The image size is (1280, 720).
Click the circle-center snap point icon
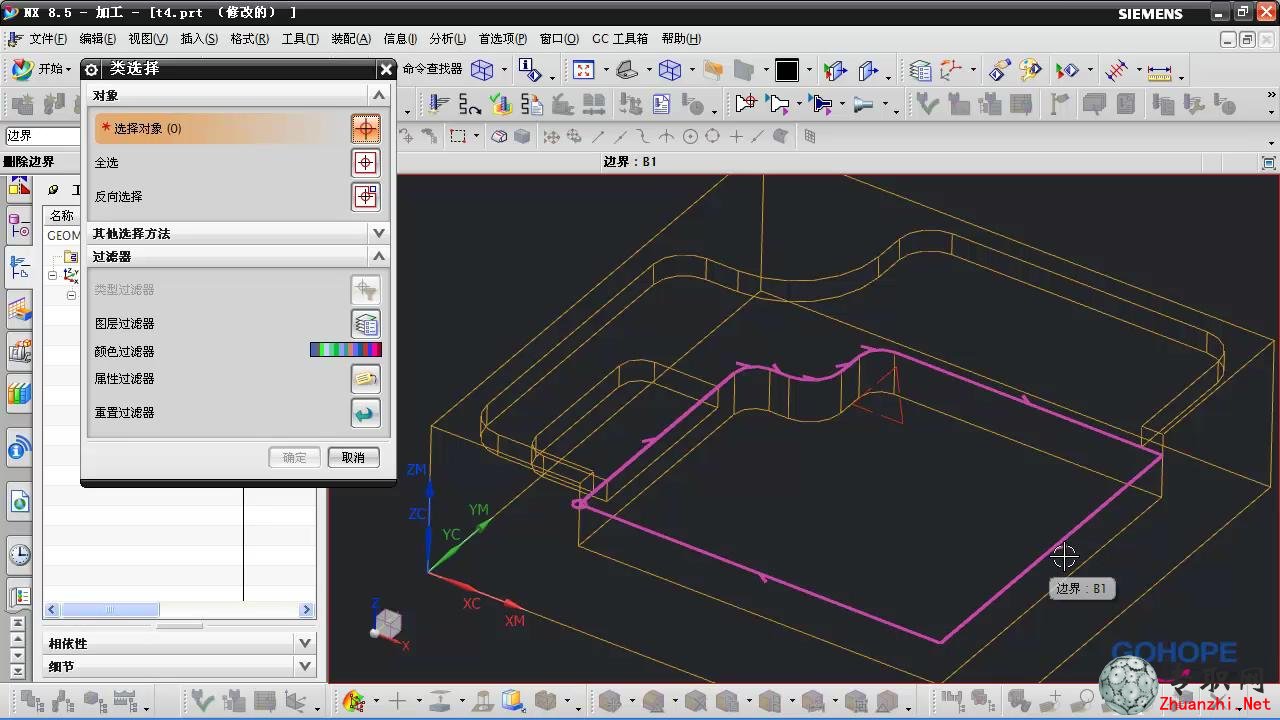tap(690, 136)
